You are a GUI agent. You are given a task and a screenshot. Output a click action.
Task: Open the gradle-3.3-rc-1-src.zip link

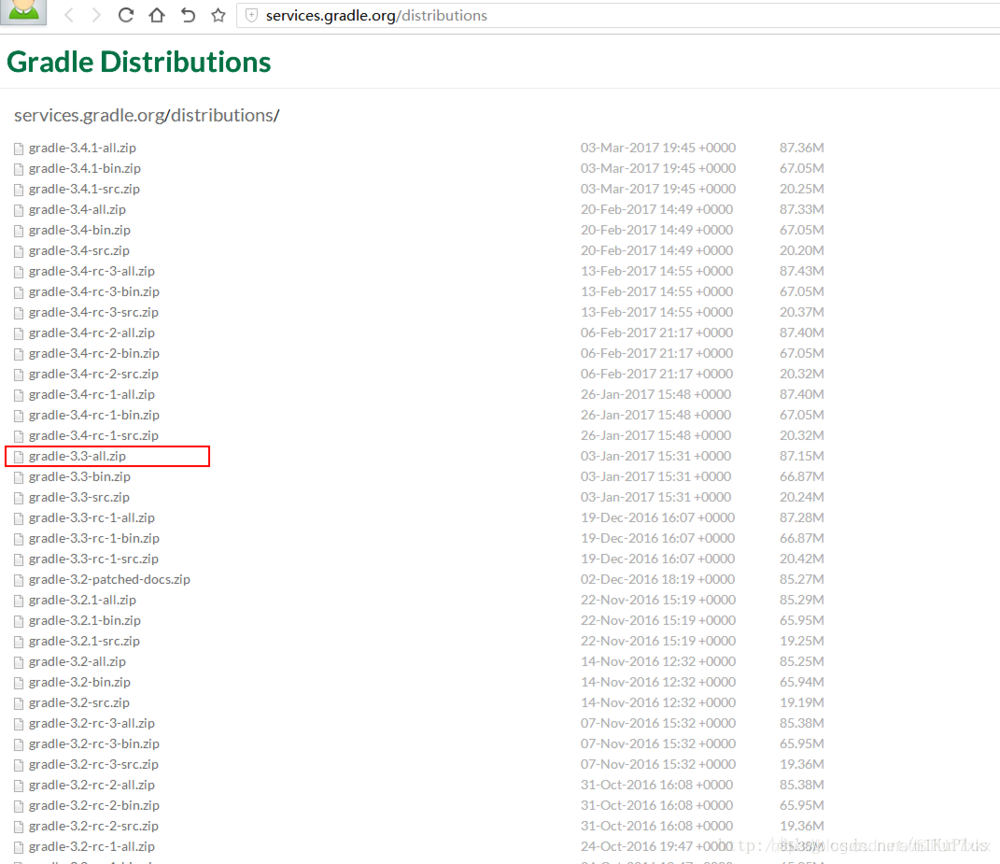(94, 559)
